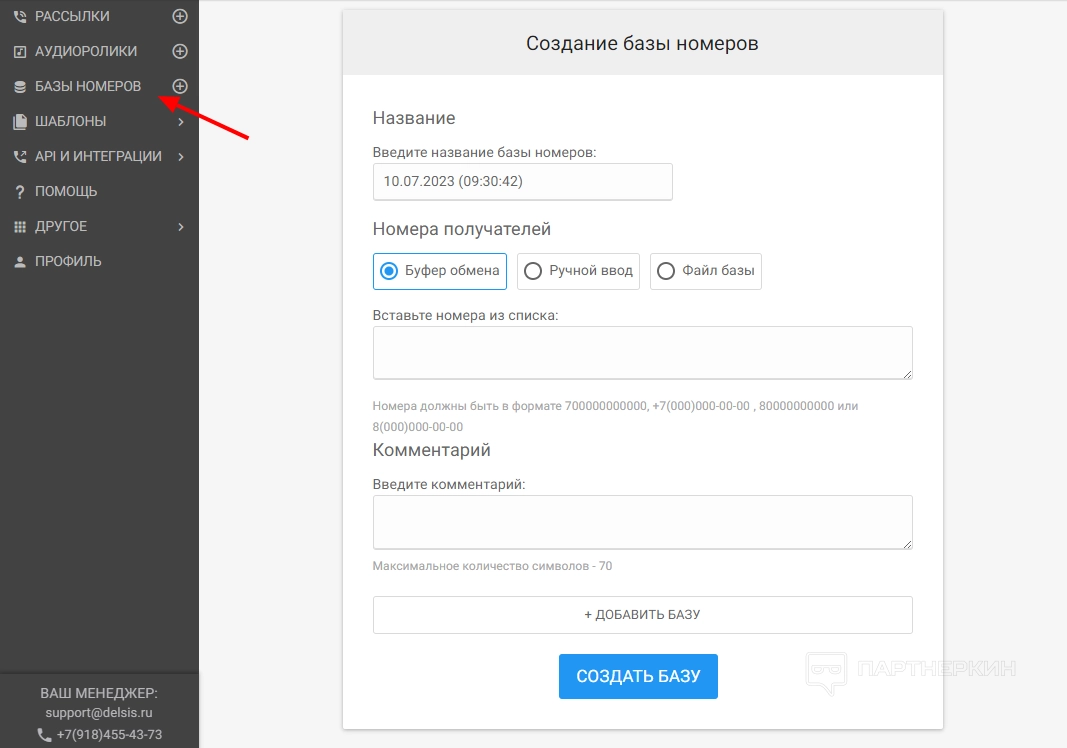Open the ПОМОЩЬ menu item
The width and height of the screenshot is (1067, 748).
[x=66, y=191]
